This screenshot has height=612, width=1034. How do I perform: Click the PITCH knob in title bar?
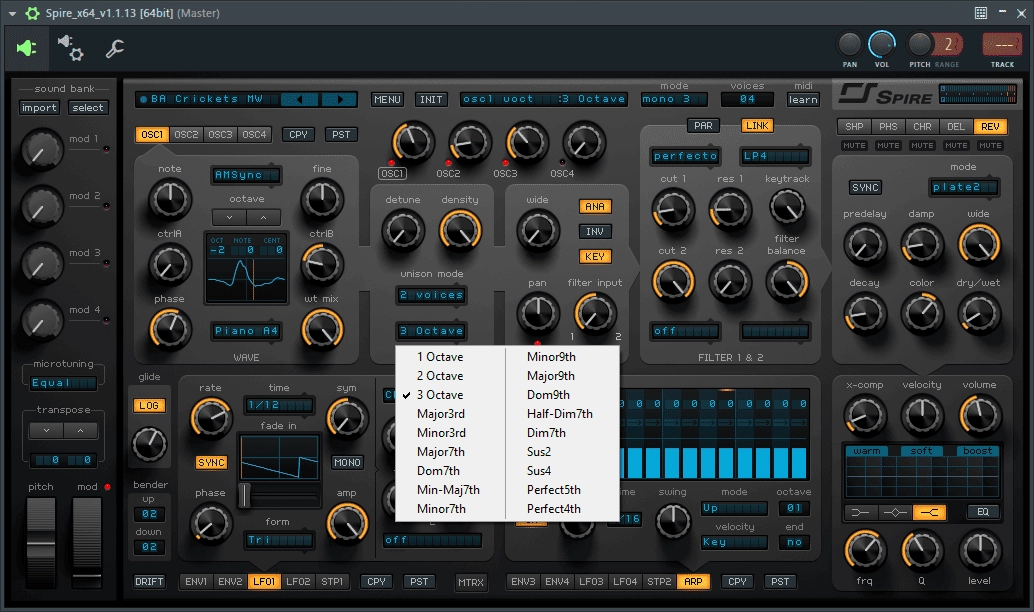[920, 45]
